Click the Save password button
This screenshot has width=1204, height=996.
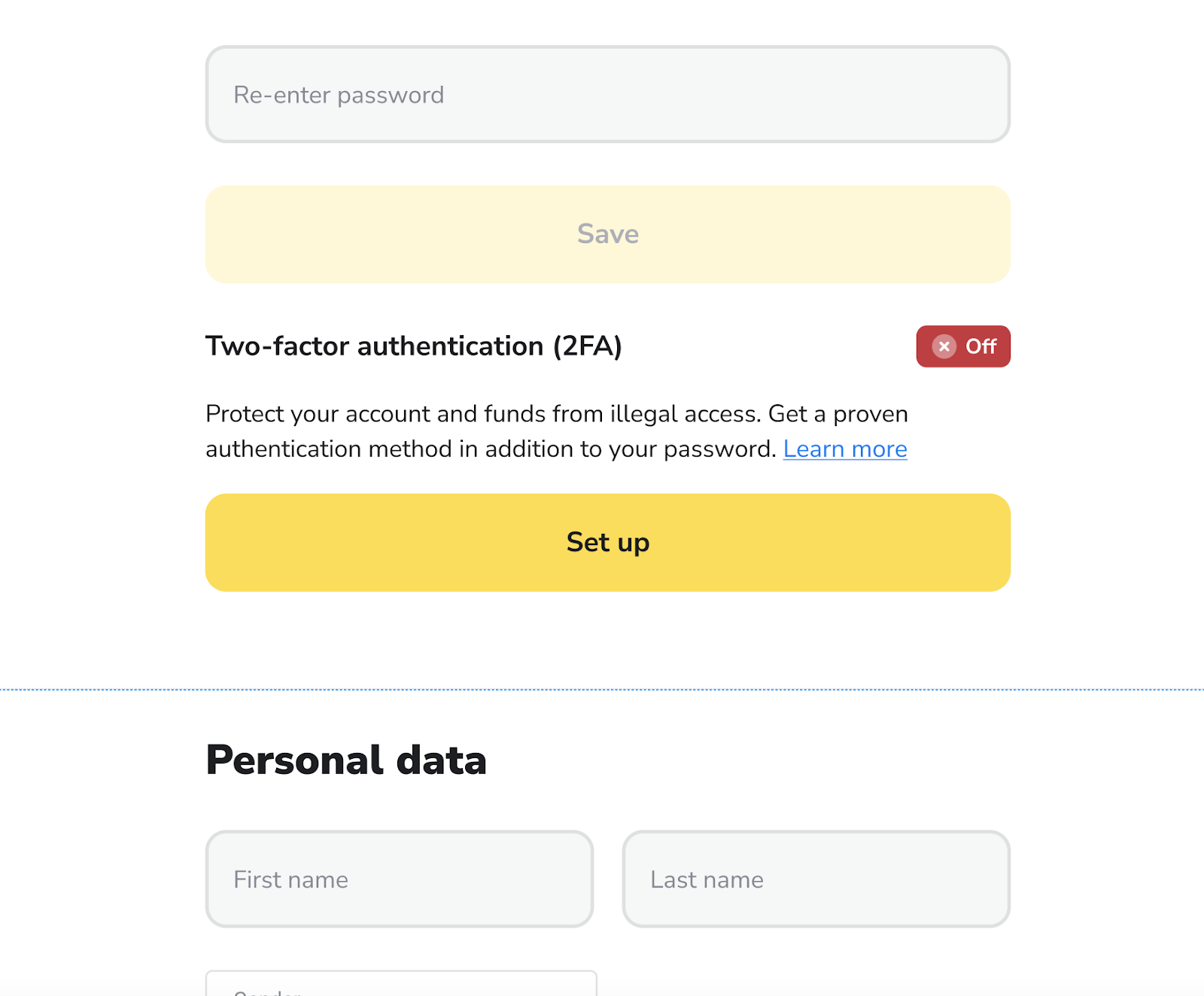coord(607,234)
